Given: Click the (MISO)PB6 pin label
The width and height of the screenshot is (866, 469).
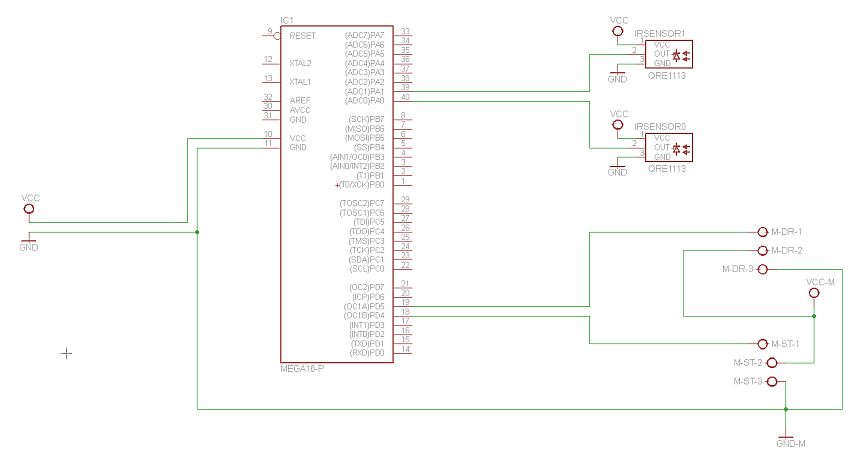Looking at the screenshot, I should [365, 129].
